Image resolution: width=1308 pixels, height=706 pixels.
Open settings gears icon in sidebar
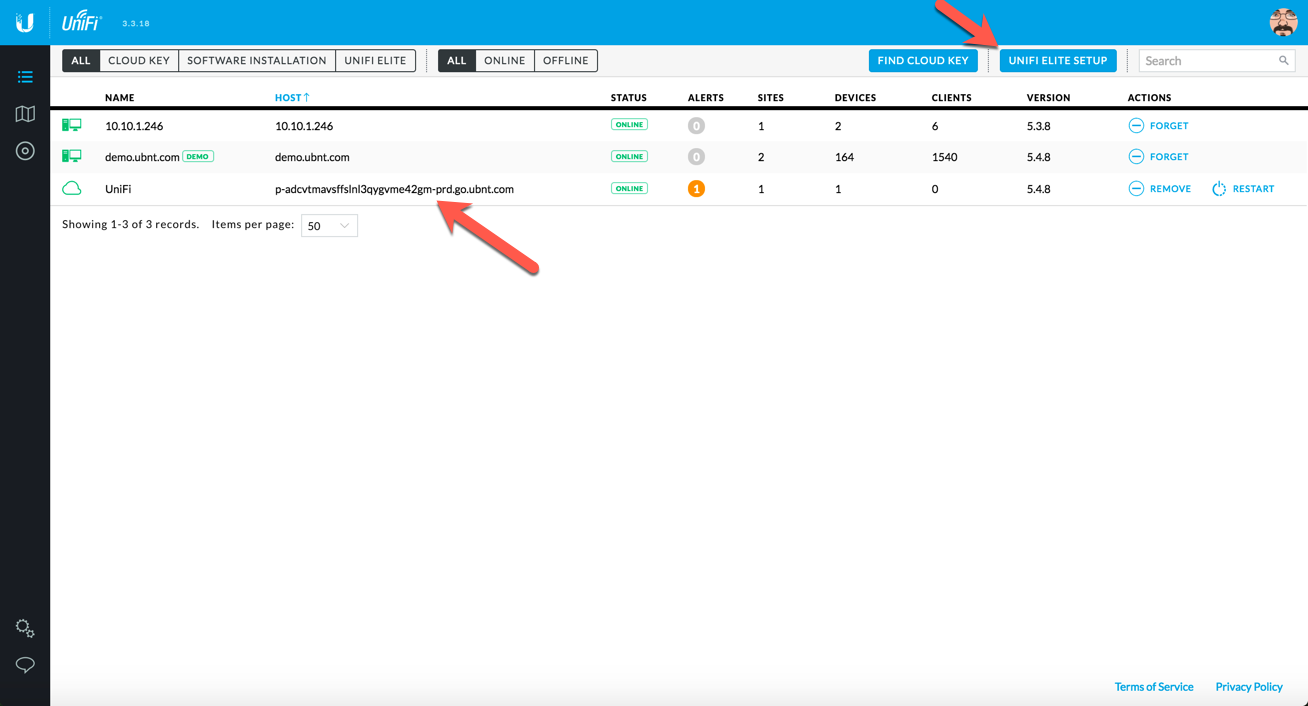click(25, 628)
